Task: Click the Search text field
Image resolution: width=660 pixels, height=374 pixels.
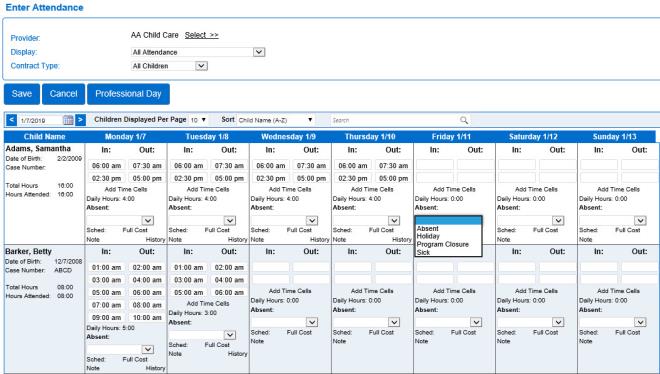Action: pos(394,120)
